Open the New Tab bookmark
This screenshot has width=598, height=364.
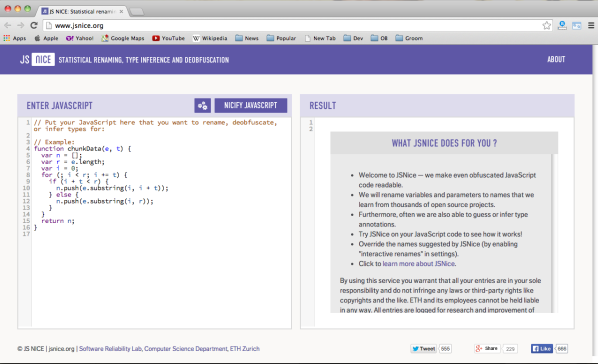point(320,38)
